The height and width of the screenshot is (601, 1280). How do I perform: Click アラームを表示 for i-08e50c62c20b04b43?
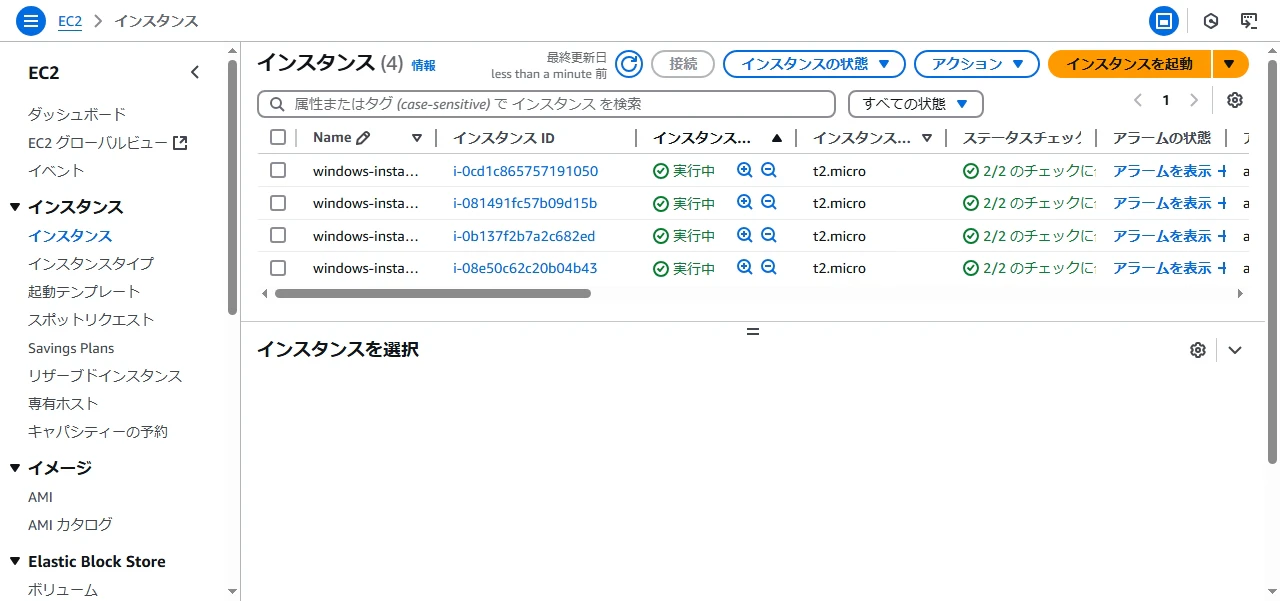1162,268
